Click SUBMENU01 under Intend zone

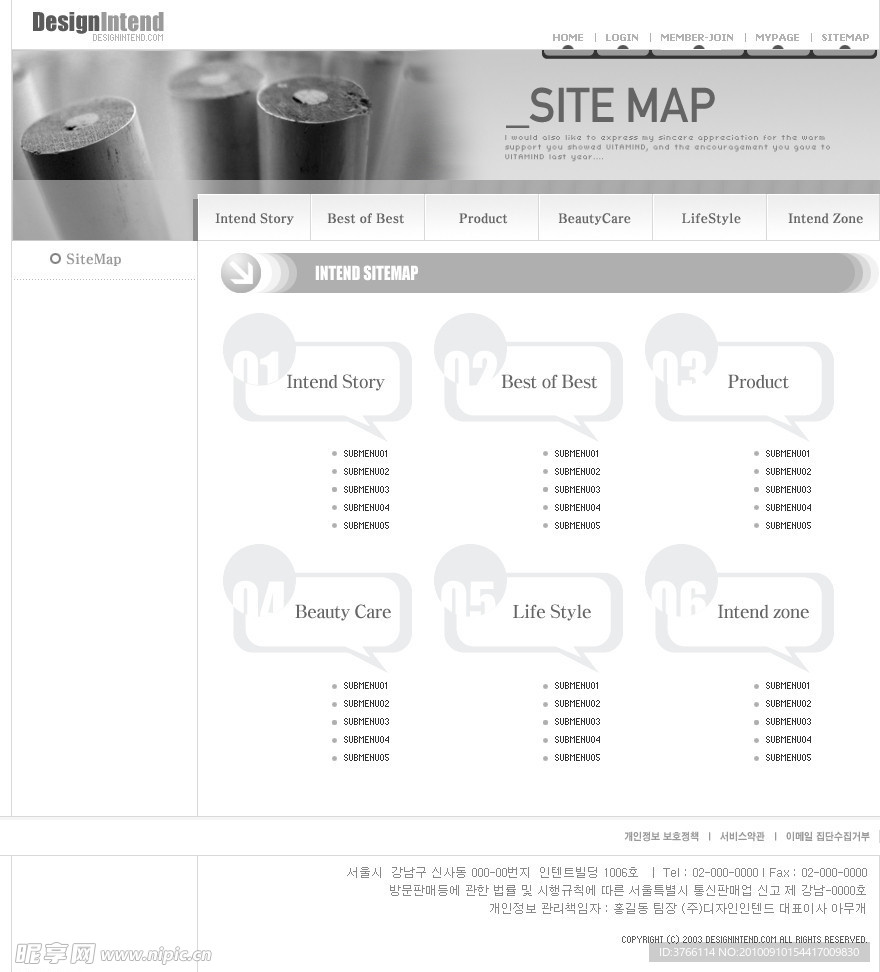pyautogui.click(x=787, y=686)
